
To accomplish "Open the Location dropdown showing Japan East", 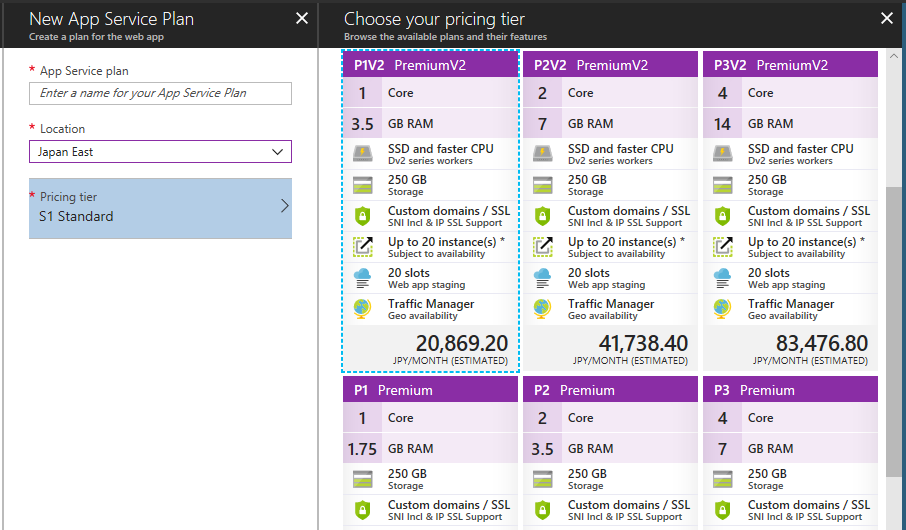I will click(160, 152).
